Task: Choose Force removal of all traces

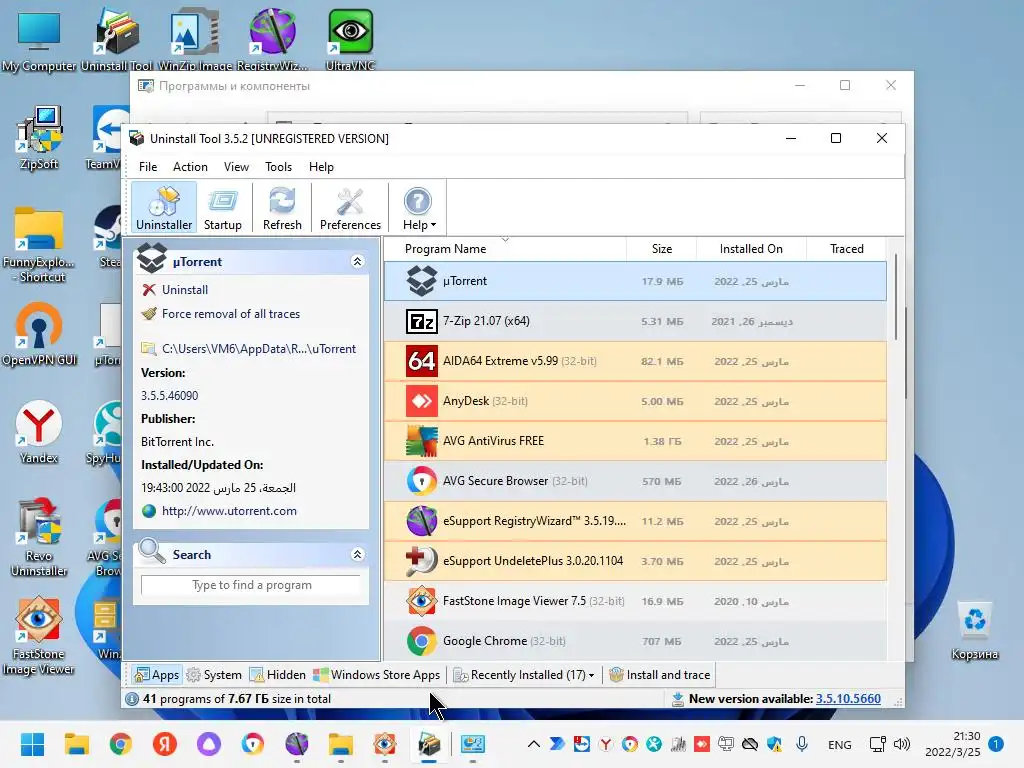Action: 231,314
